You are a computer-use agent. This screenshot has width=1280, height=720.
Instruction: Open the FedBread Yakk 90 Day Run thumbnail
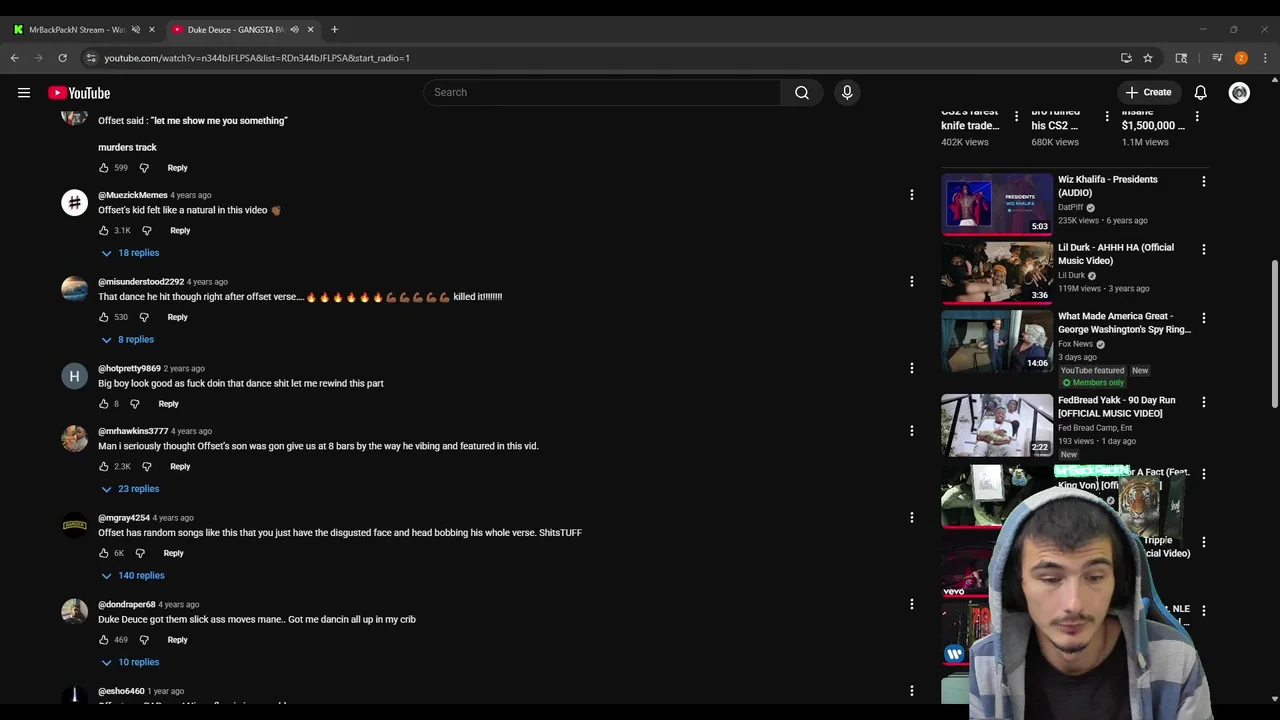coord(996,424)
